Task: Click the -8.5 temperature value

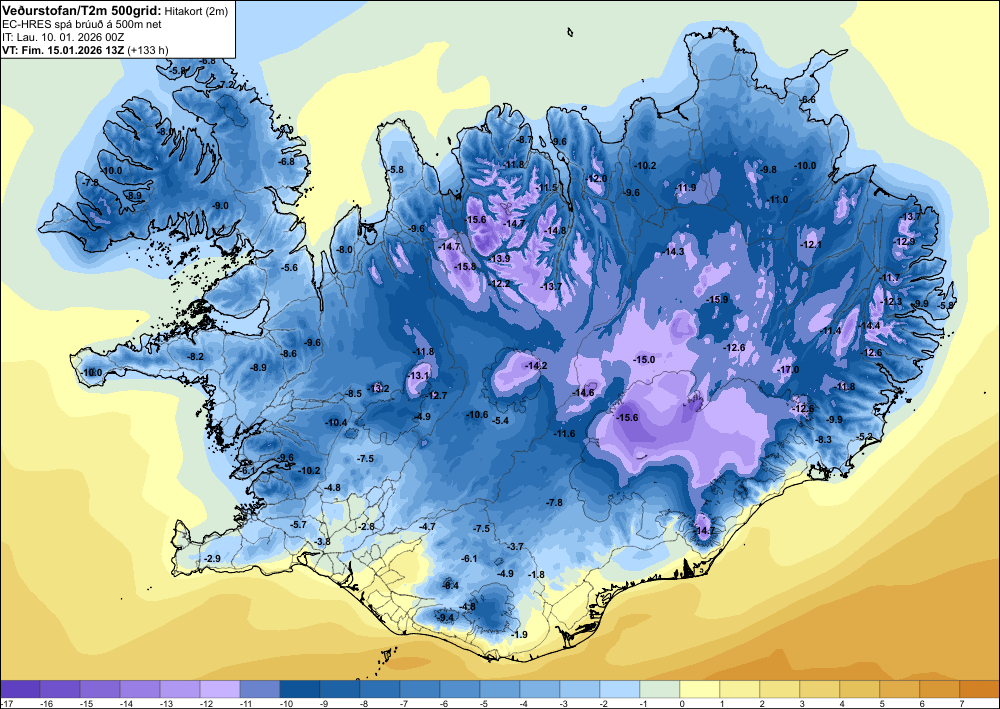Action: pos(354,394)
